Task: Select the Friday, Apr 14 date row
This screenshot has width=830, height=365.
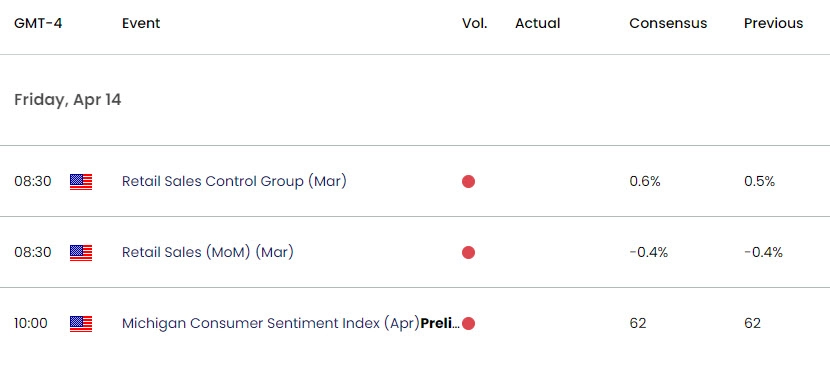Action: point(415,100)
